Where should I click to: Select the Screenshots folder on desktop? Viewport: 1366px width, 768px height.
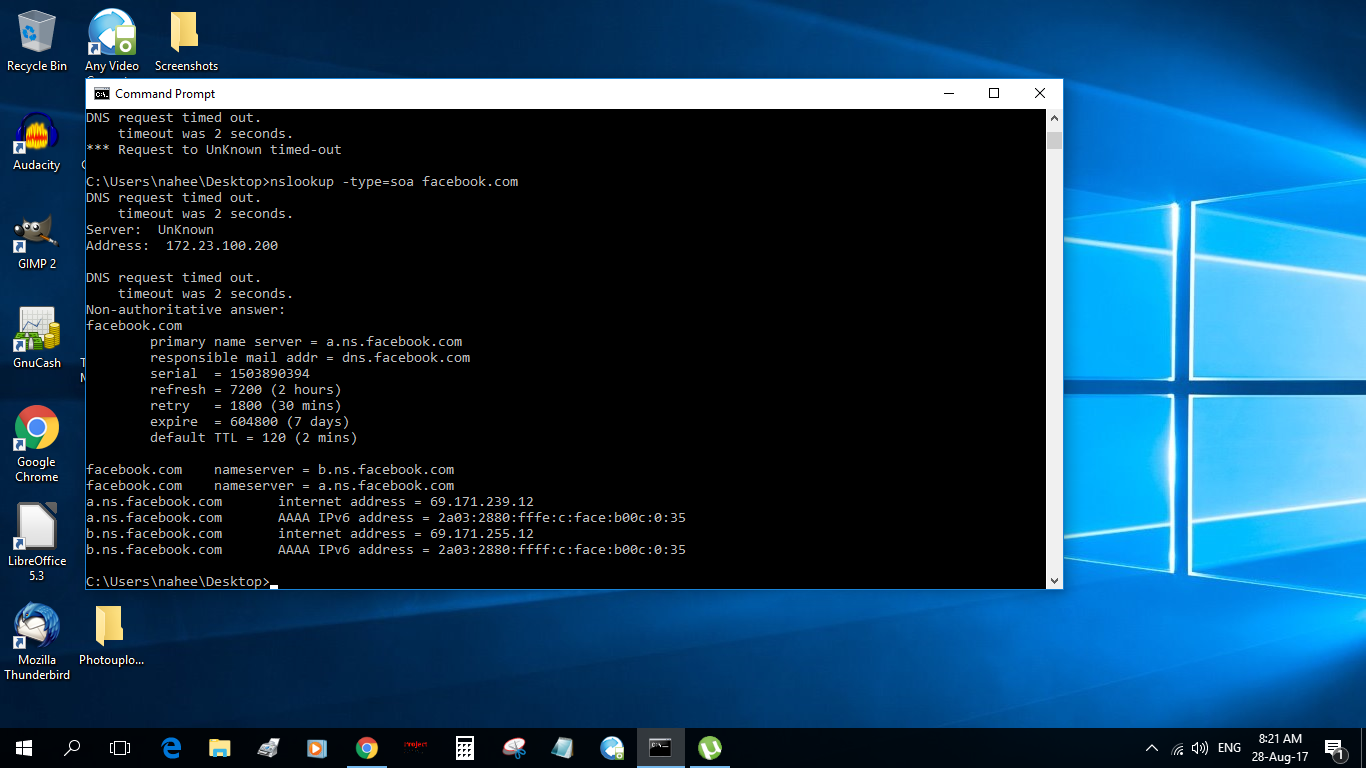click(186, 41)
